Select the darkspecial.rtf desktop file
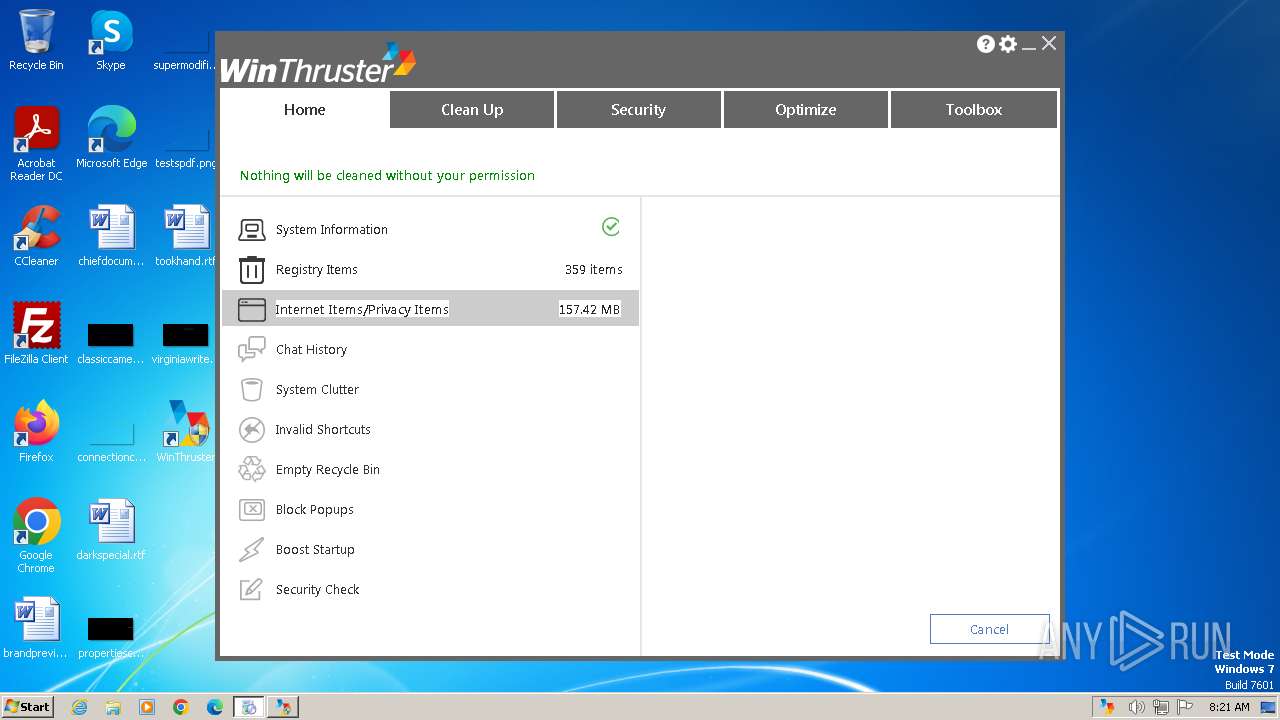Image resolution: width=1280 pixels, height=720 pixels. point(111,530)
